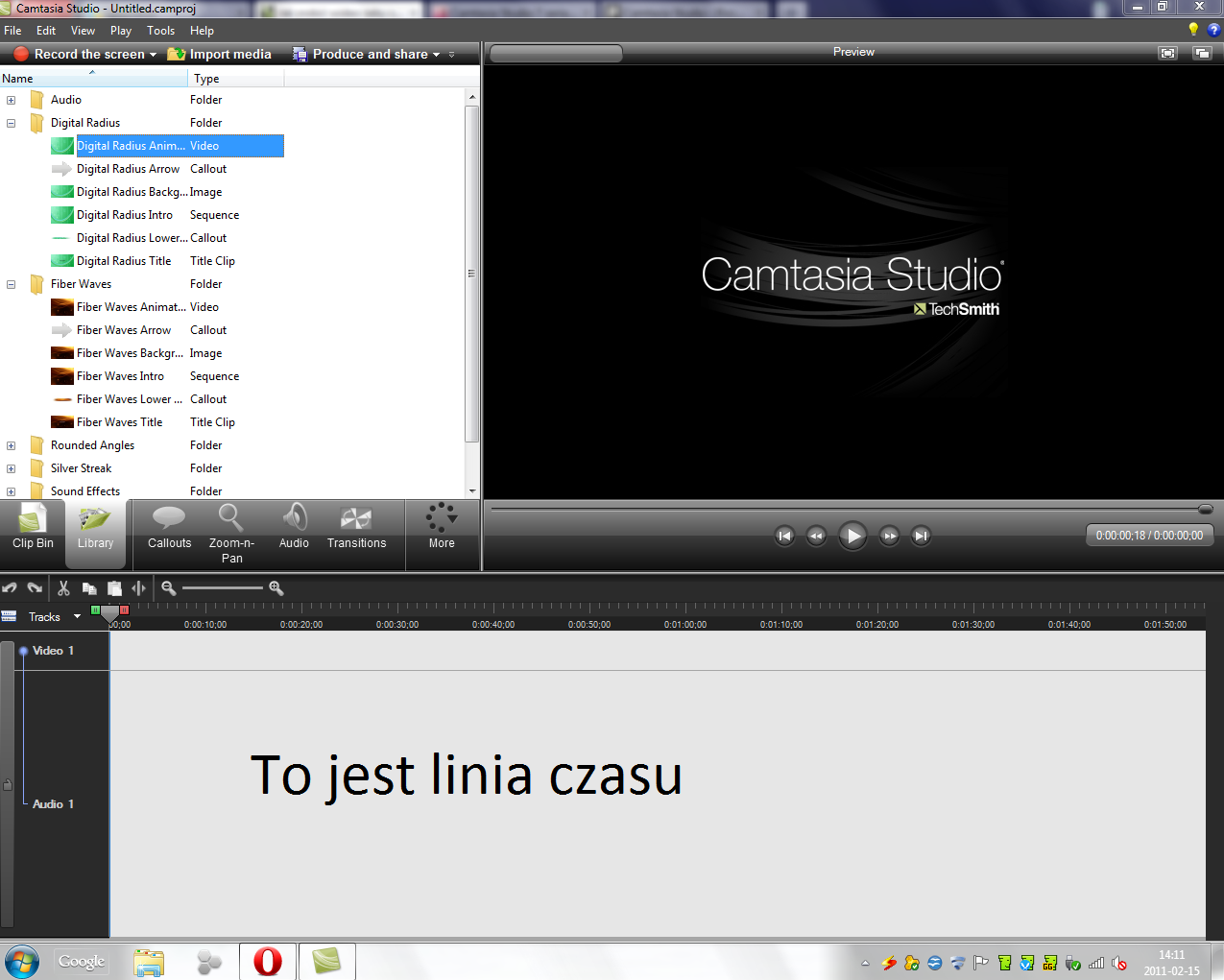Jump to previous clip button
The image size is (1224, 980).
[784, 536]
